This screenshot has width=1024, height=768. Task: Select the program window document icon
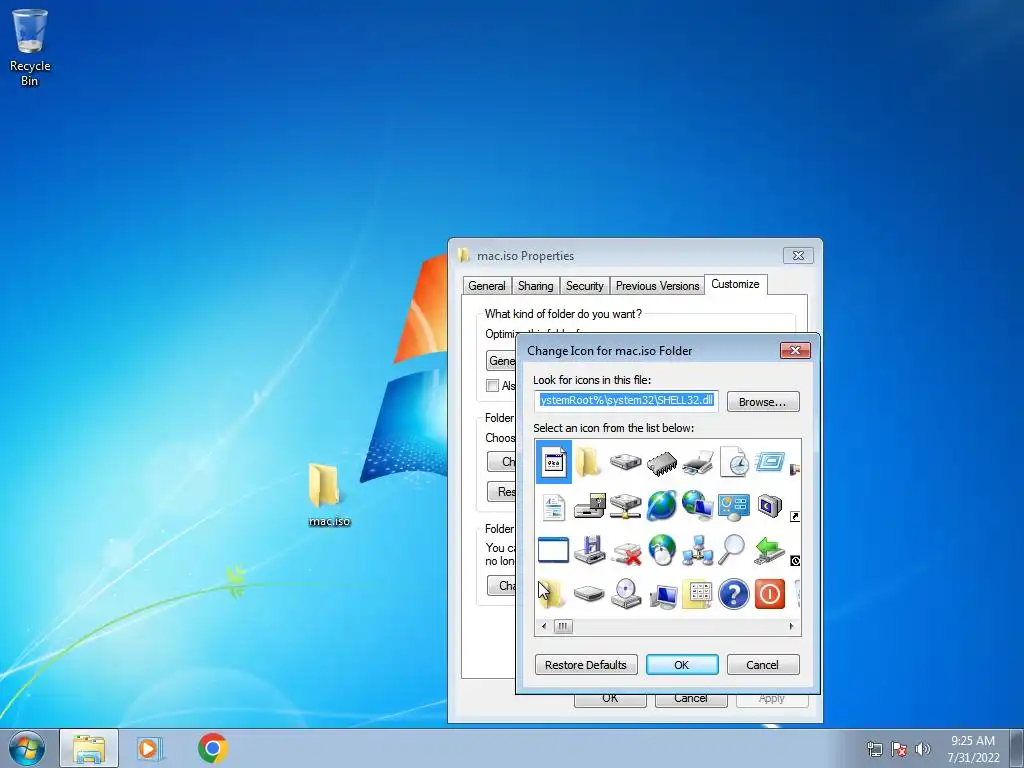pyautogui.click(x=554, y=462)
